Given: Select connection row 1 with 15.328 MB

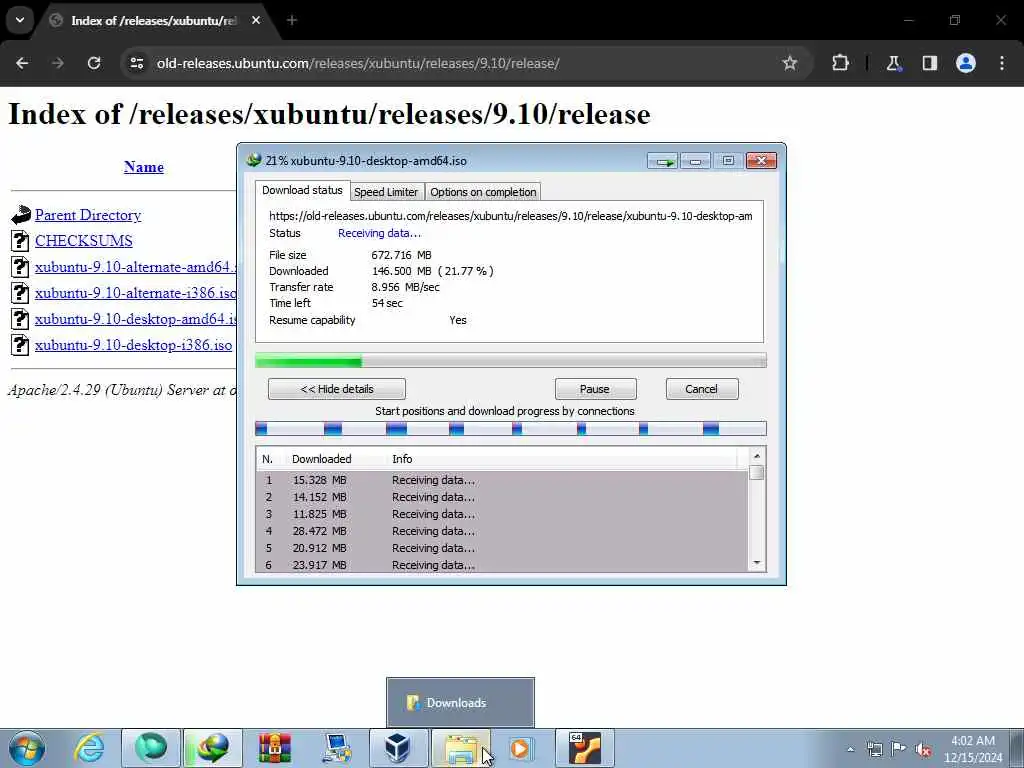Looking at the screenshot, I should (x=502, y=480).
